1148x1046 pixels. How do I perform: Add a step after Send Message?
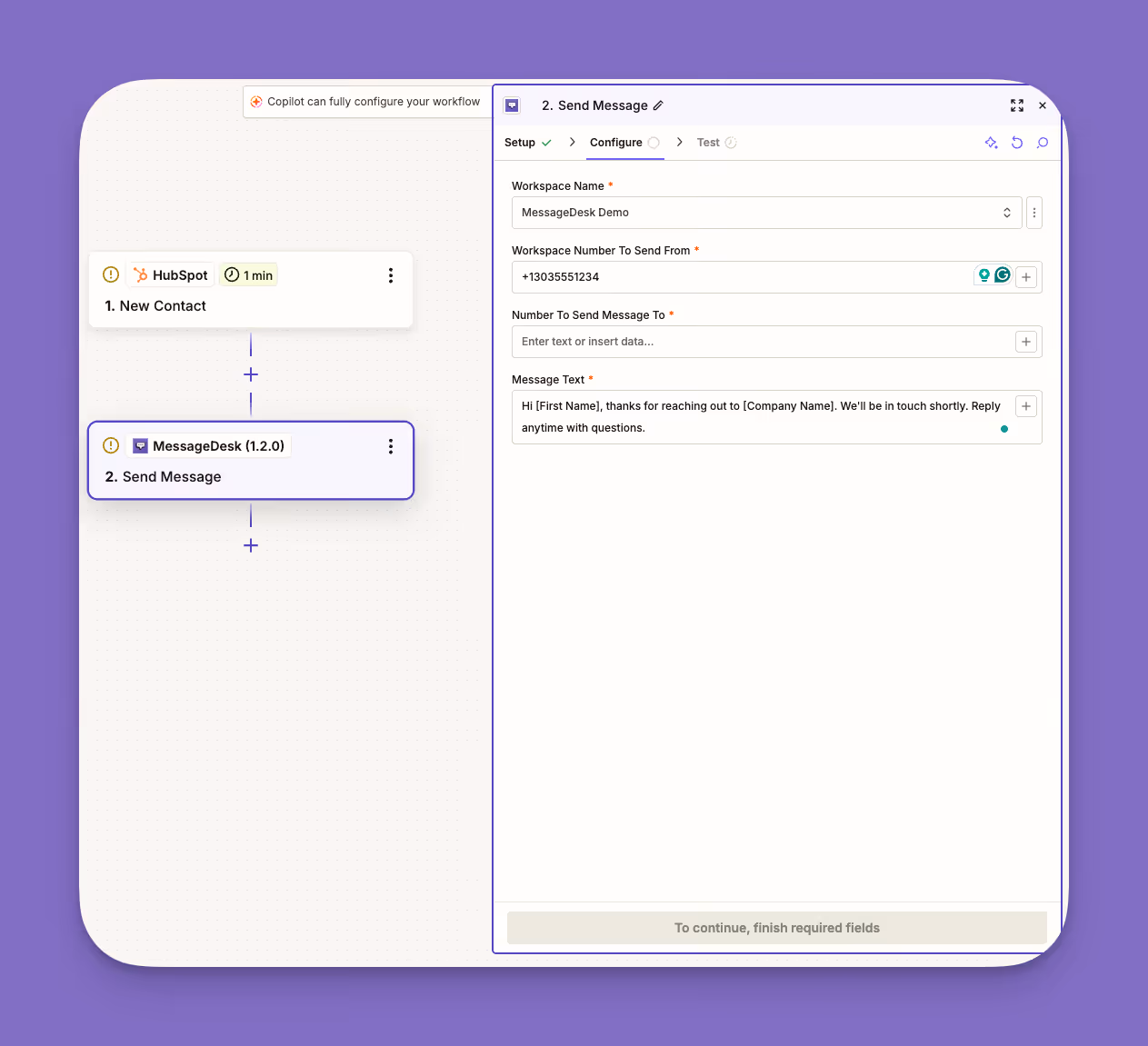pyautogui.click(x=251, y=545)
